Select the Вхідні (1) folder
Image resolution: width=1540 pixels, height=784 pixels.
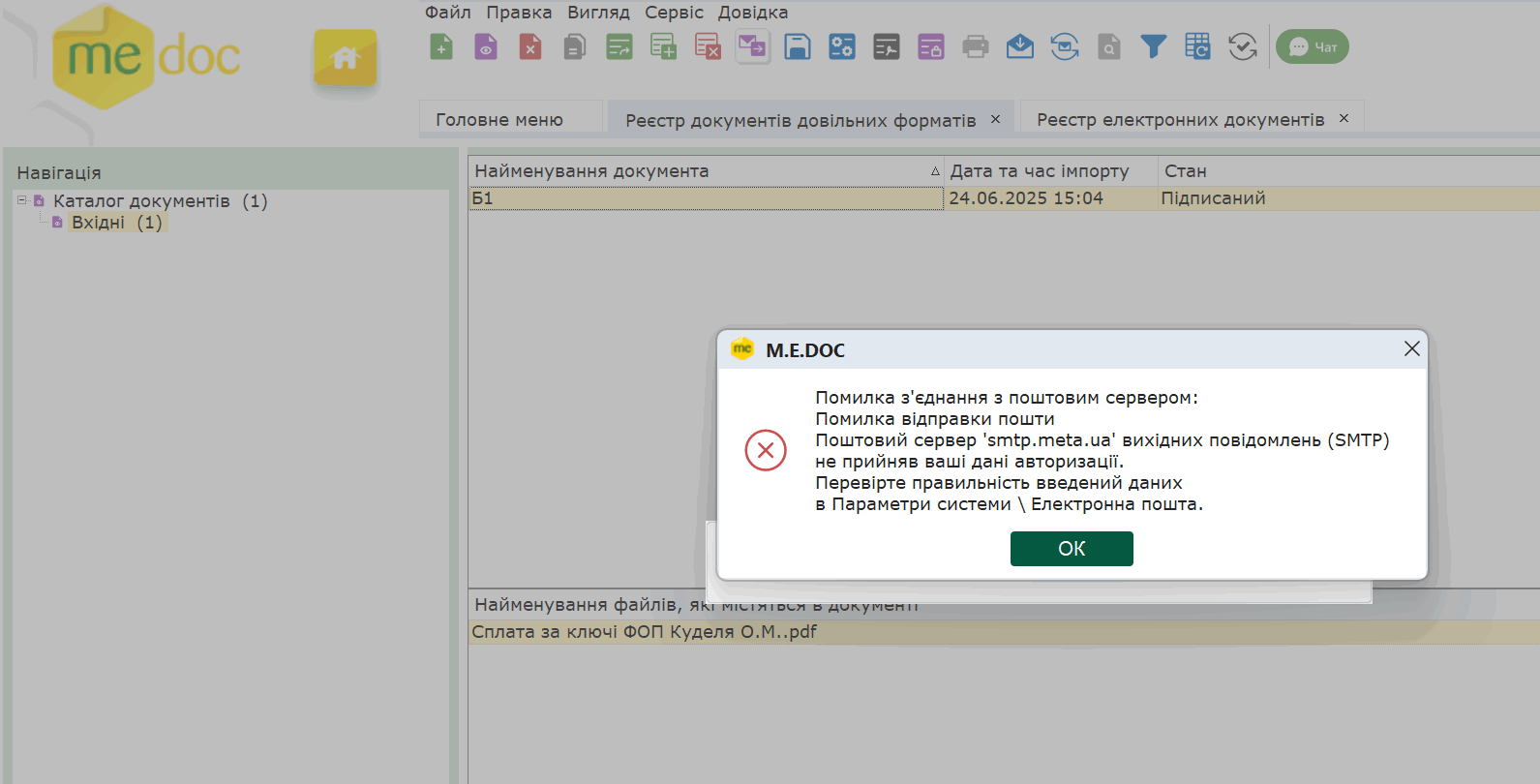(x=116, y=223)
